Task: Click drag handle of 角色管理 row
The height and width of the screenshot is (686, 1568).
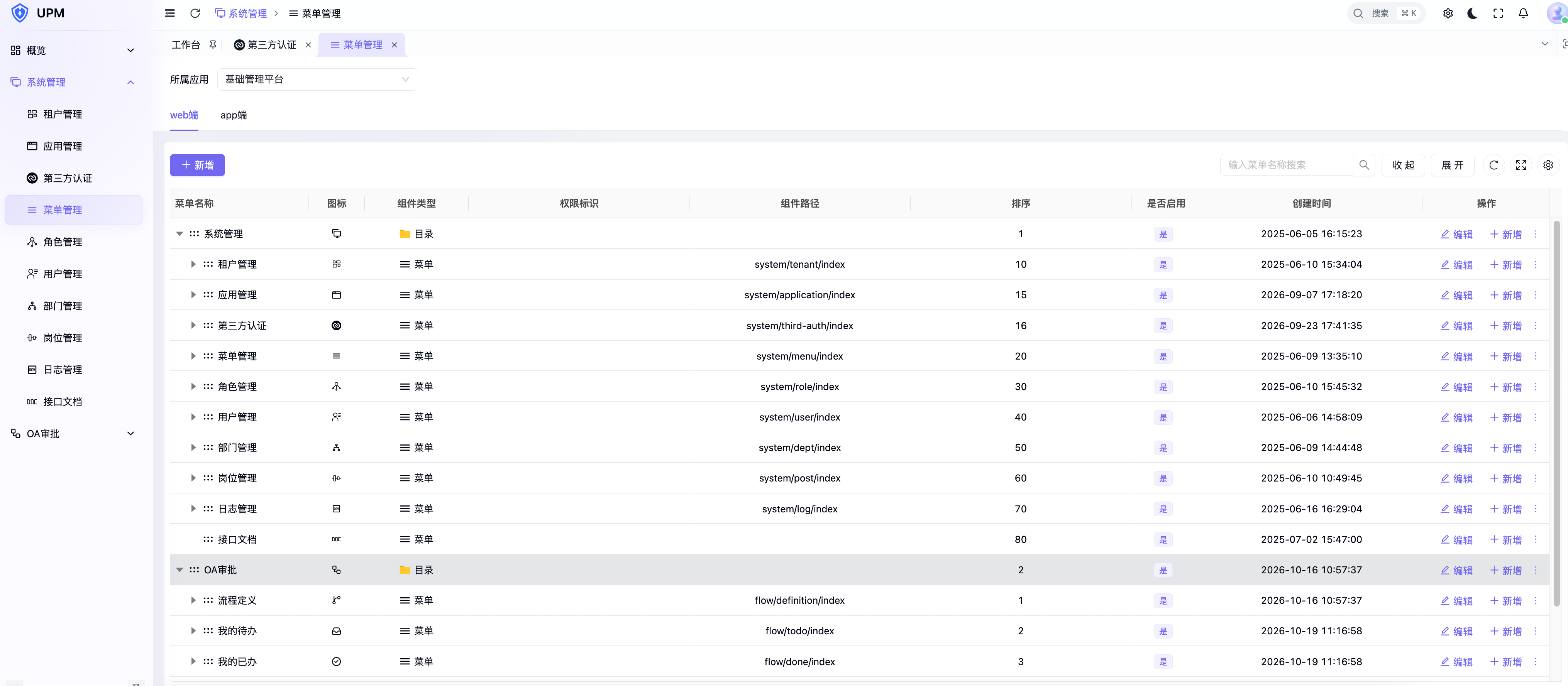Action: [x=208, y=387]
